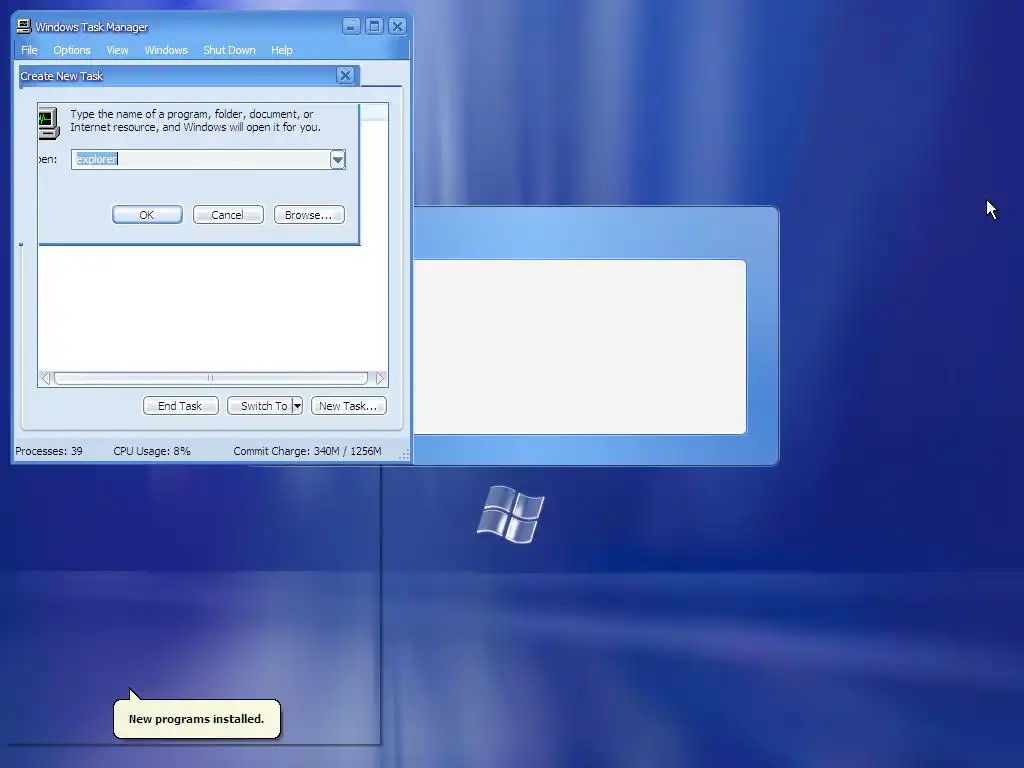Click the Browse... button
The image size is (1024, 768).
(309, 215)
